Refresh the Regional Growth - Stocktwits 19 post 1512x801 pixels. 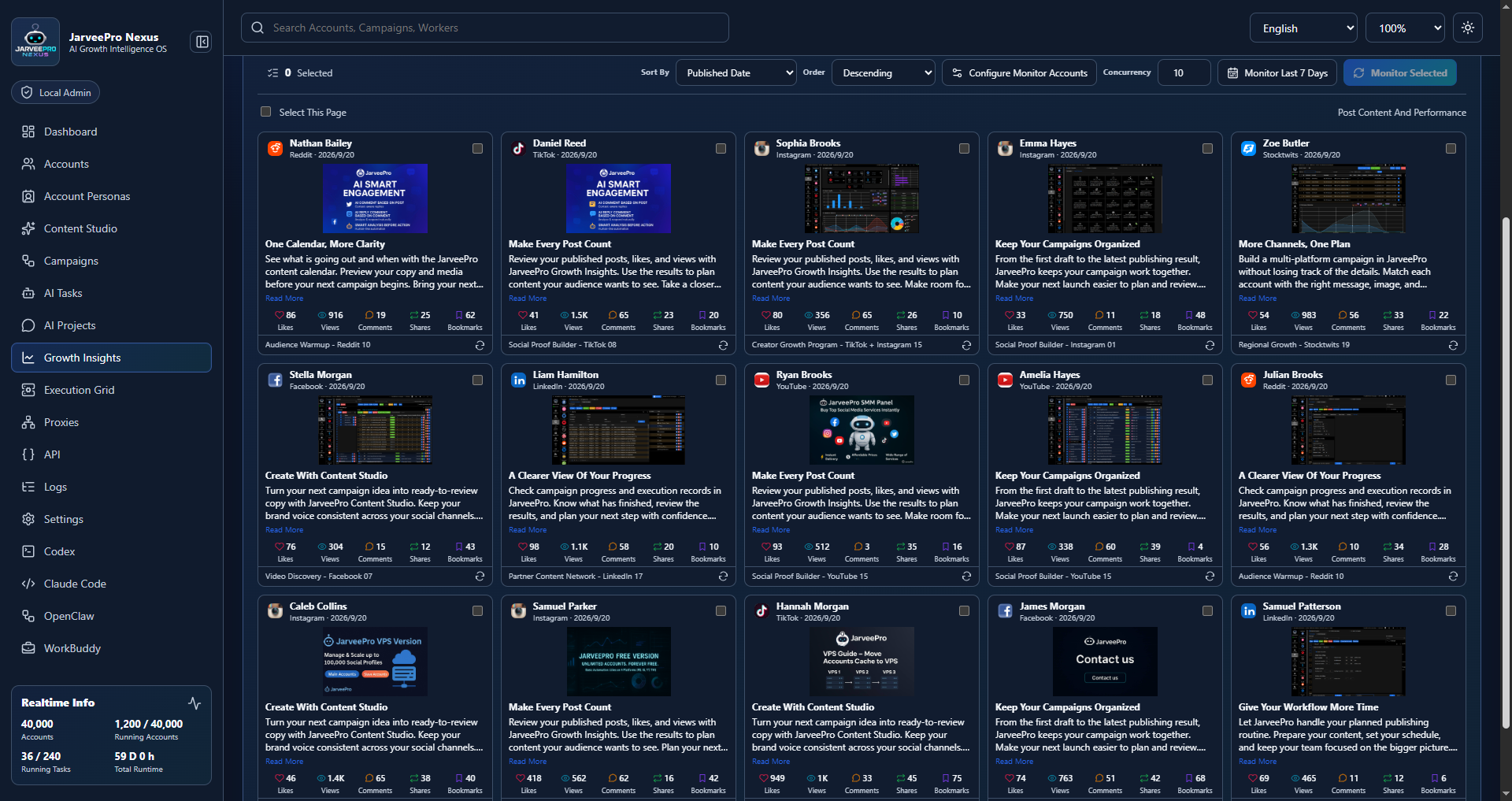coord(1453,345)
